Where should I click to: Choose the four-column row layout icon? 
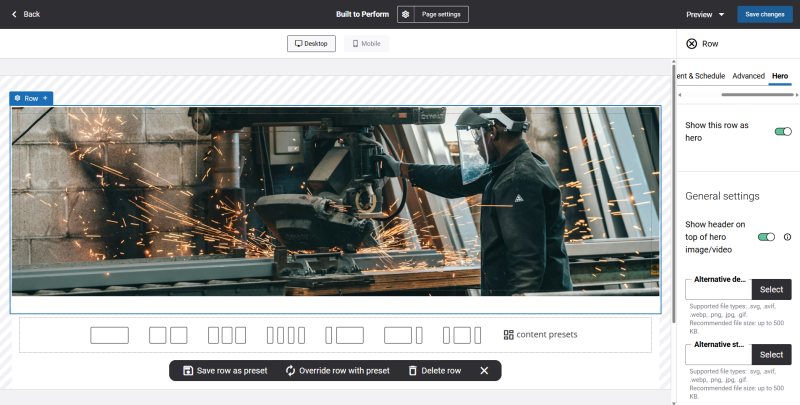(x=286, y=335)
